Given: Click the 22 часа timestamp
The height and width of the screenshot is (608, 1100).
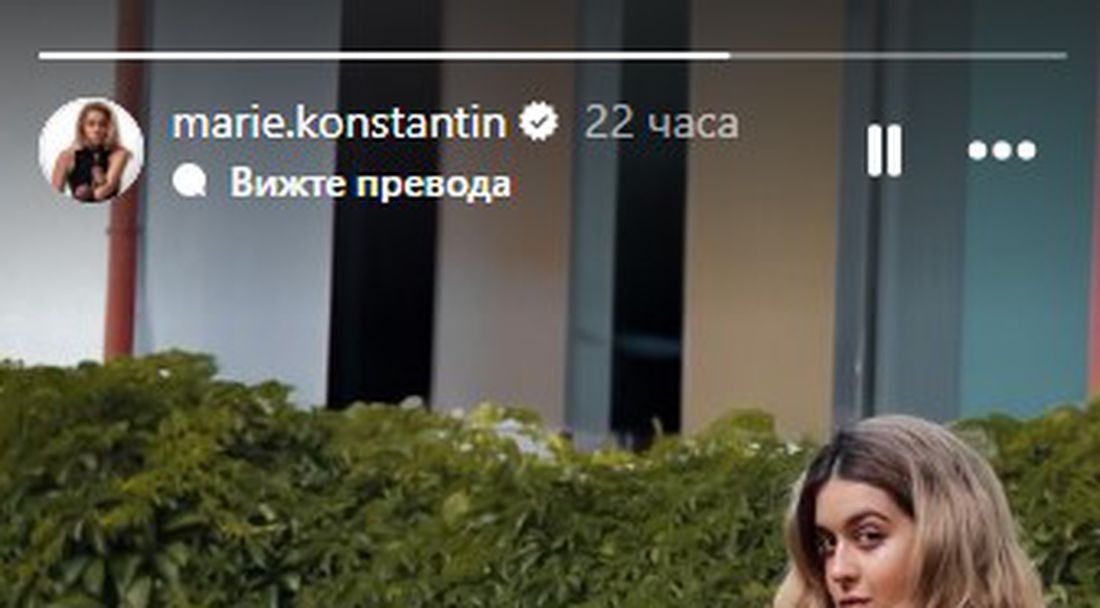Looking at the screenshot, I should tap(661, 123).
